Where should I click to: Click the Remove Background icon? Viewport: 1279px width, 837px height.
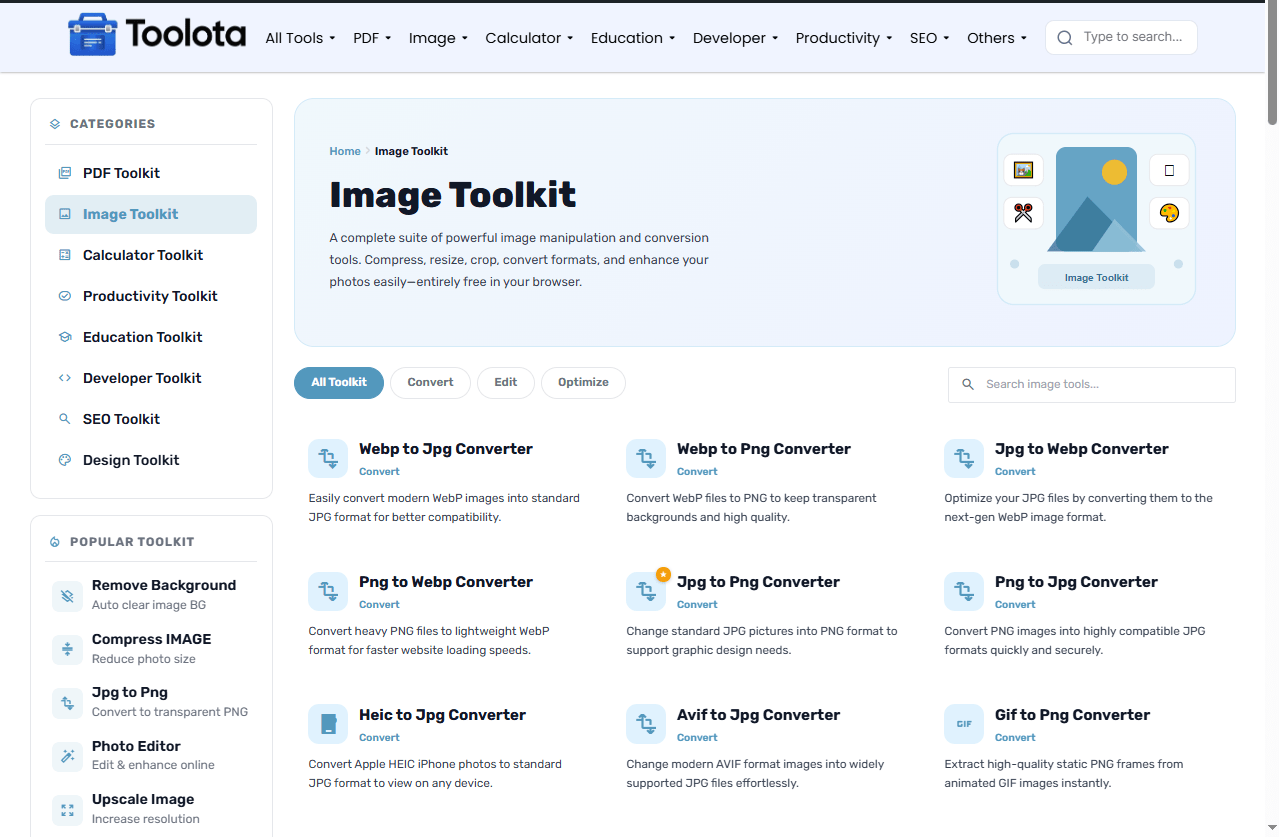pyautogui.click(x=67, y=596)
